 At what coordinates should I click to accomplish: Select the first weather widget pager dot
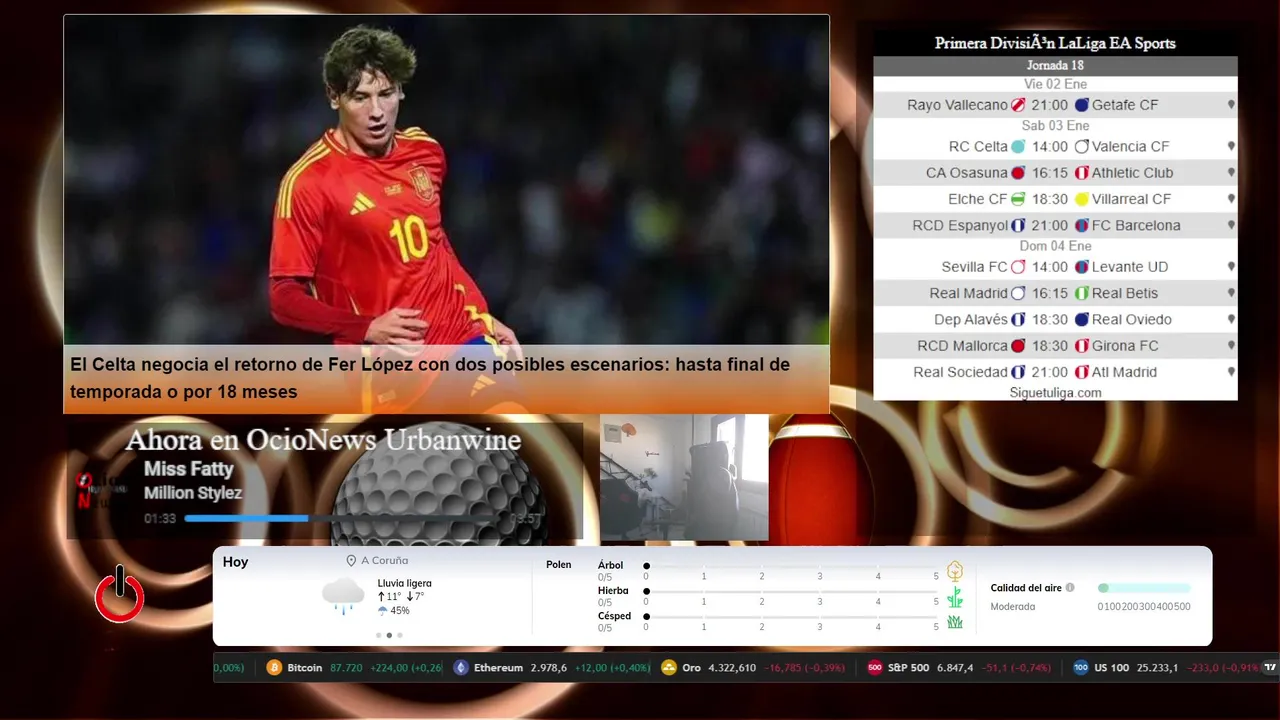tap(378, 635)
